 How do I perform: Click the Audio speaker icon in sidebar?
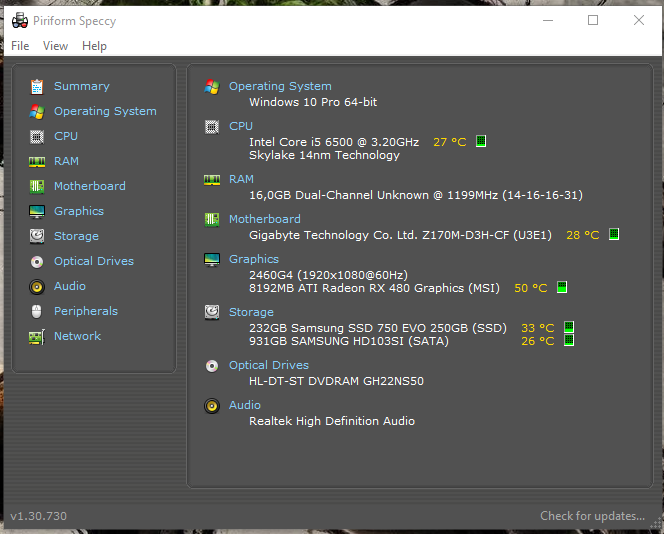click(x=37, y=287)
